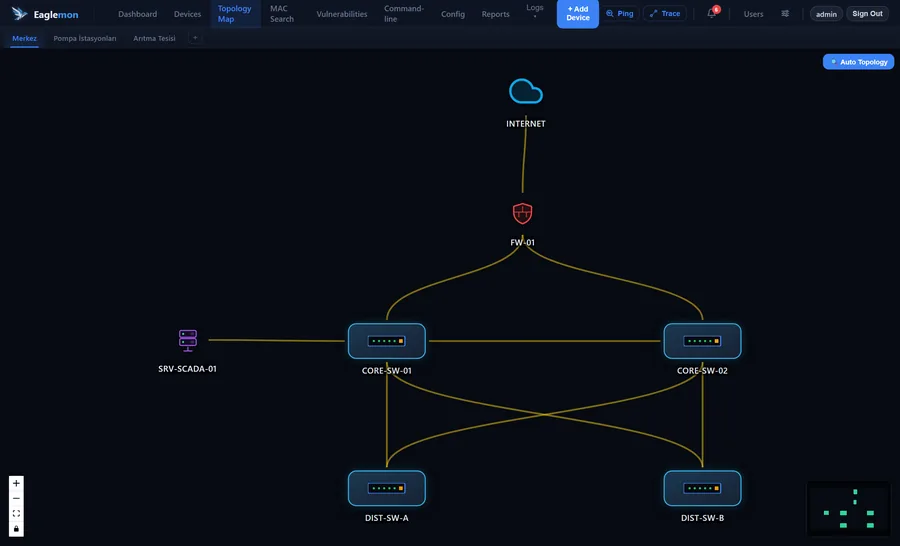Switch to the Arıtma Tesisi tab
The image size is (900, 546).
pos(154,38)
